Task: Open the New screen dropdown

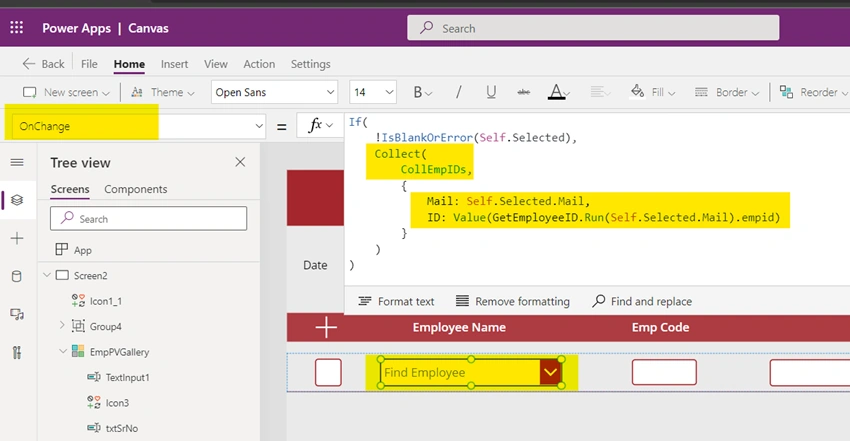Action: coord(66,92)
